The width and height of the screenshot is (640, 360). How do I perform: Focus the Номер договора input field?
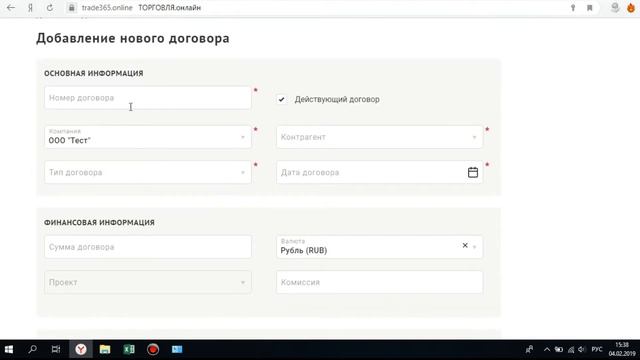[x=148, y=98]
